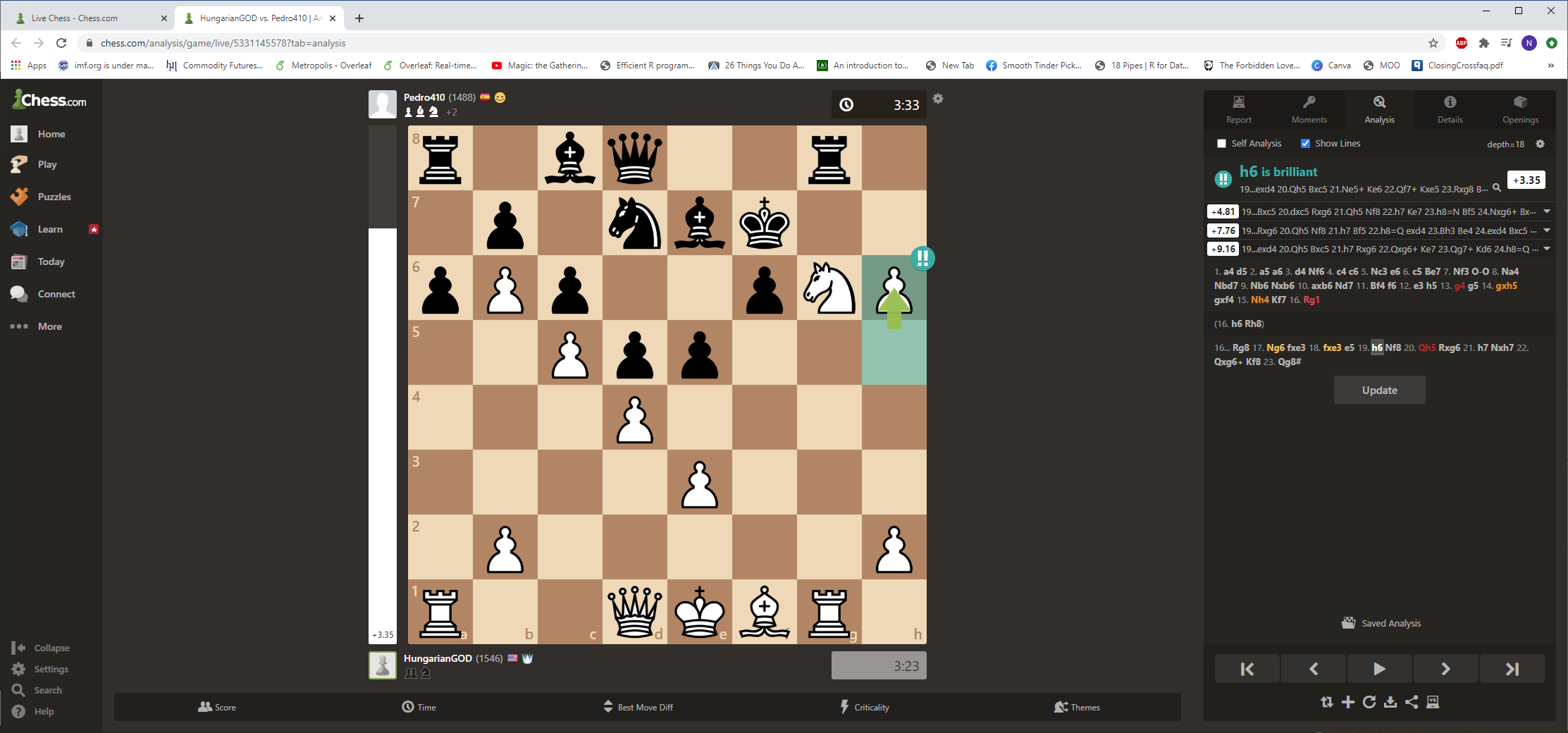Viewport: 1568px width, 733px height.
Task: Click the practice vs computer laptop icon
Action: (1433, 702)
